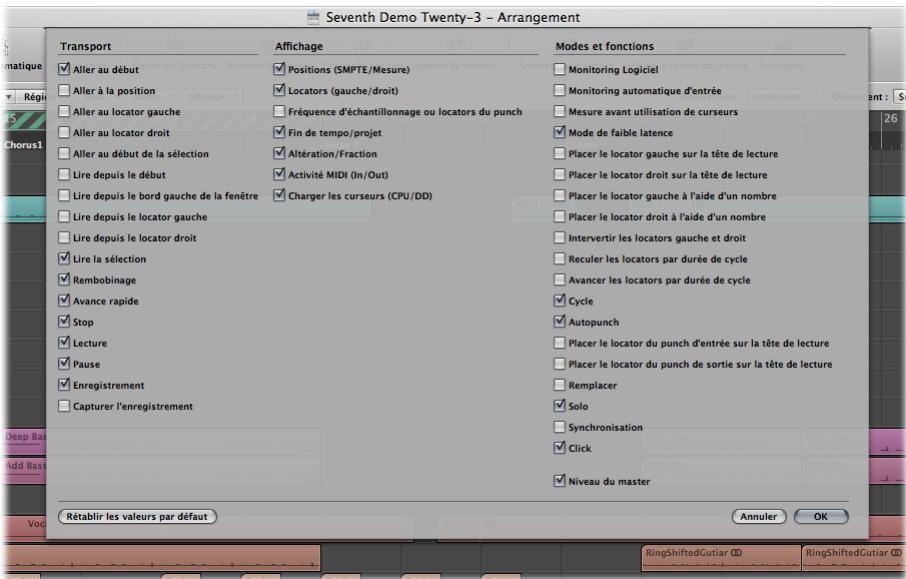Check Placer le locator droit sur la tête de lecture
This screenshot has height=579, width=906.
[x=559, y=175]
